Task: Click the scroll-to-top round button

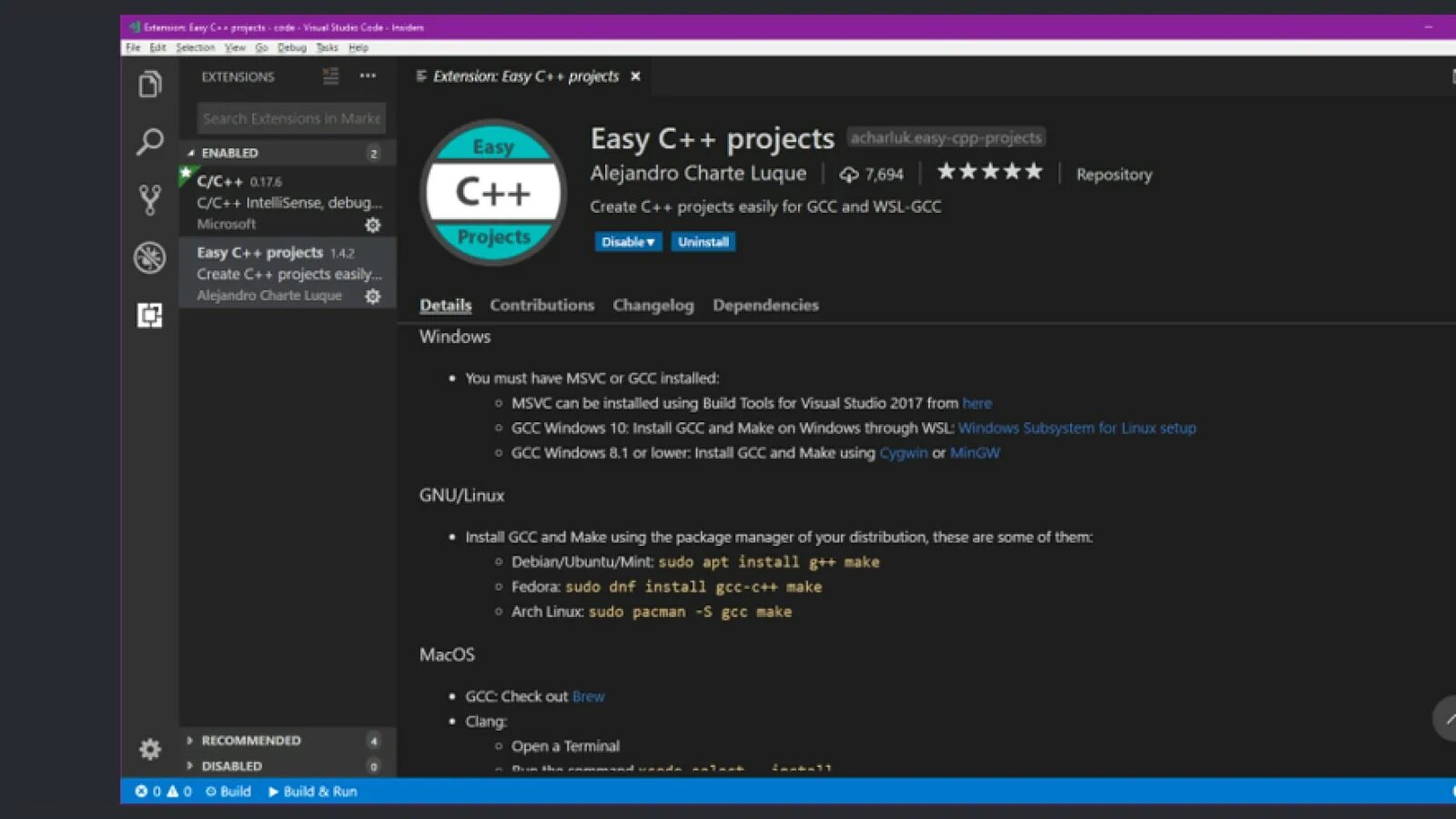Action: pyautogui.click(x=1447, y=719)
